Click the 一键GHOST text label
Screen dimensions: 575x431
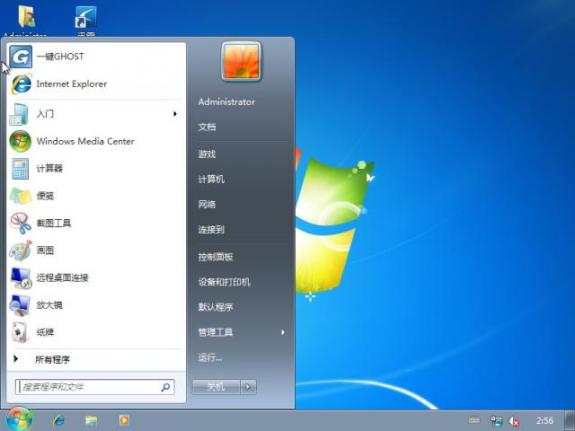click(60, 56)
